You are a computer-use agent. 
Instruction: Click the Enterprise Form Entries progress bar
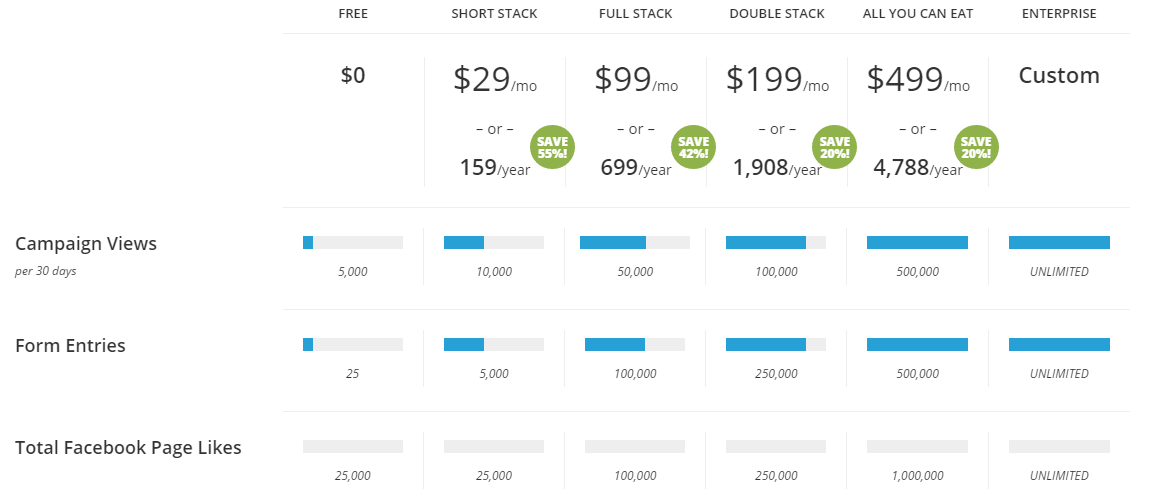click(x=1059, y=344)
